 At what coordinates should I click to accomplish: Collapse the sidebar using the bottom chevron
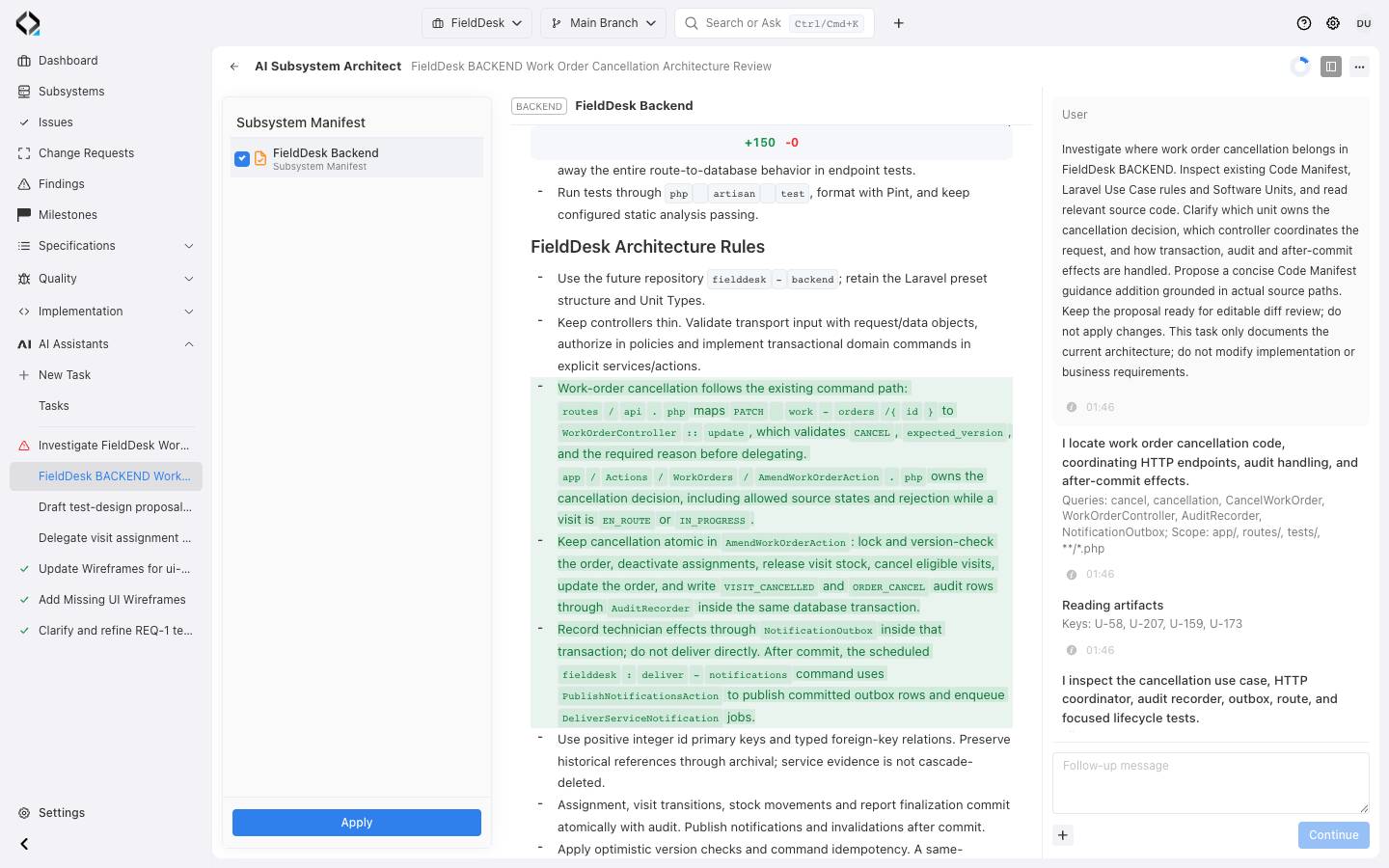24,844
